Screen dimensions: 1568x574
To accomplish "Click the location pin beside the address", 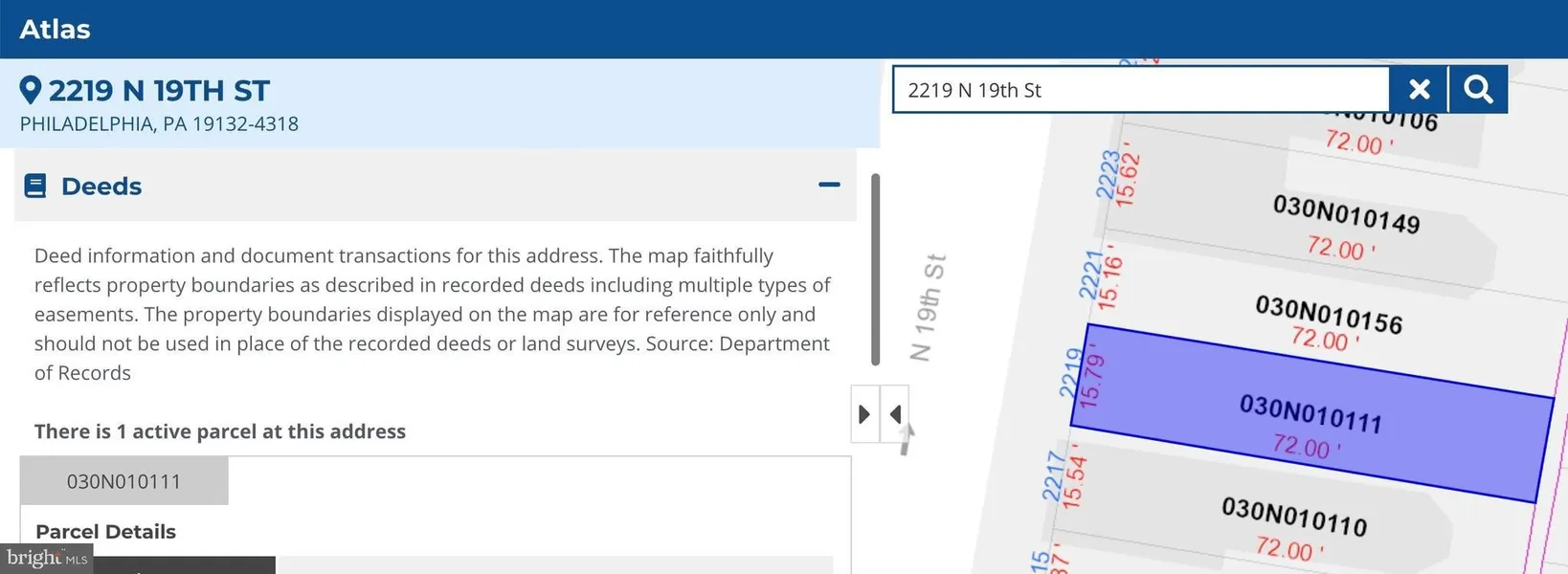I will (x=31, y=91).
